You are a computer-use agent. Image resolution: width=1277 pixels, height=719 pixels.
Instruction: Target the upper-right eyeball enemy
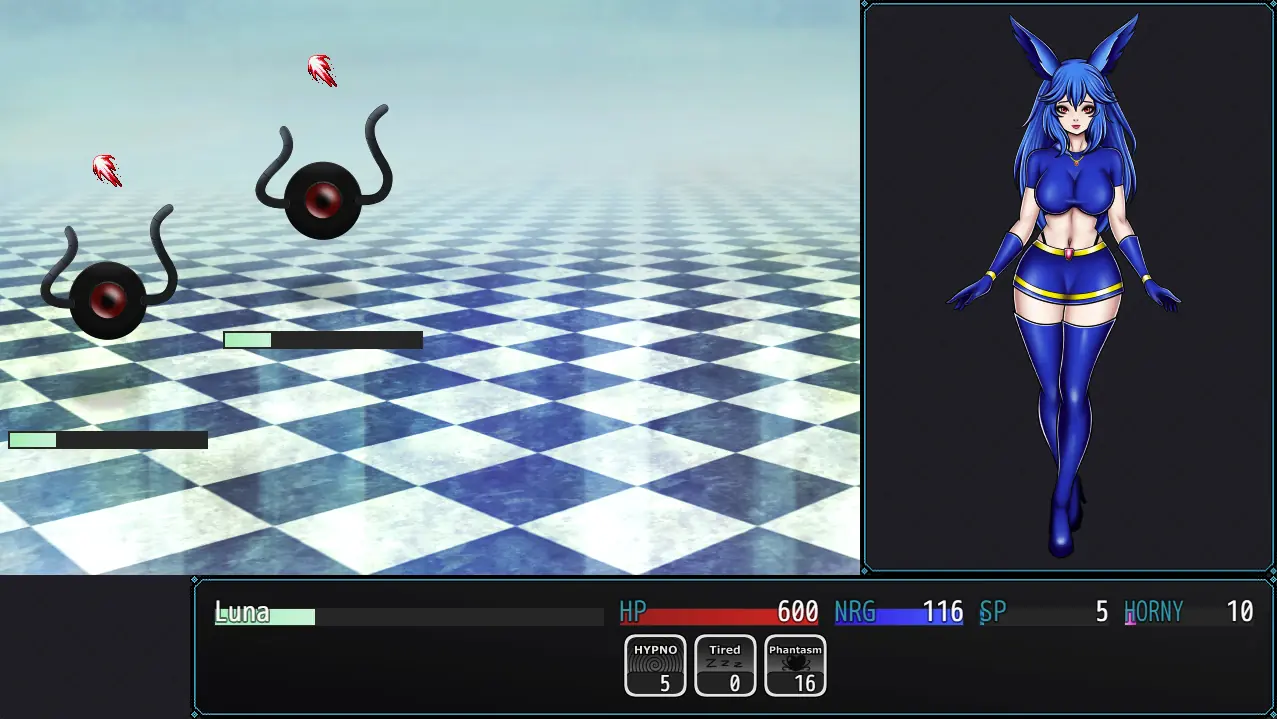click(x=322, y=197)
